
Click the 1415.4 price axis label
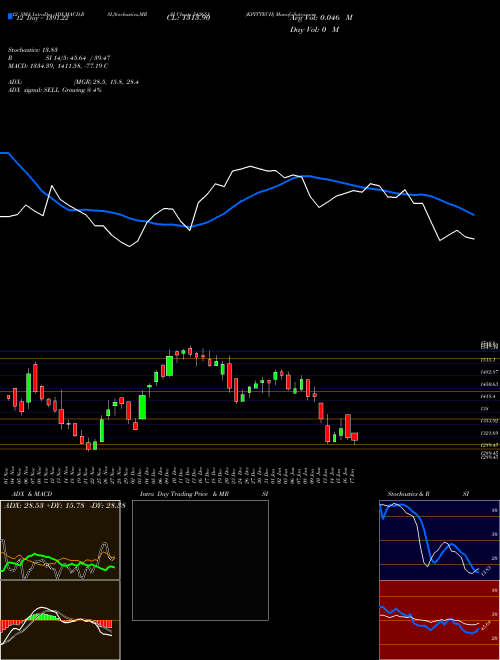click(489, 397)
